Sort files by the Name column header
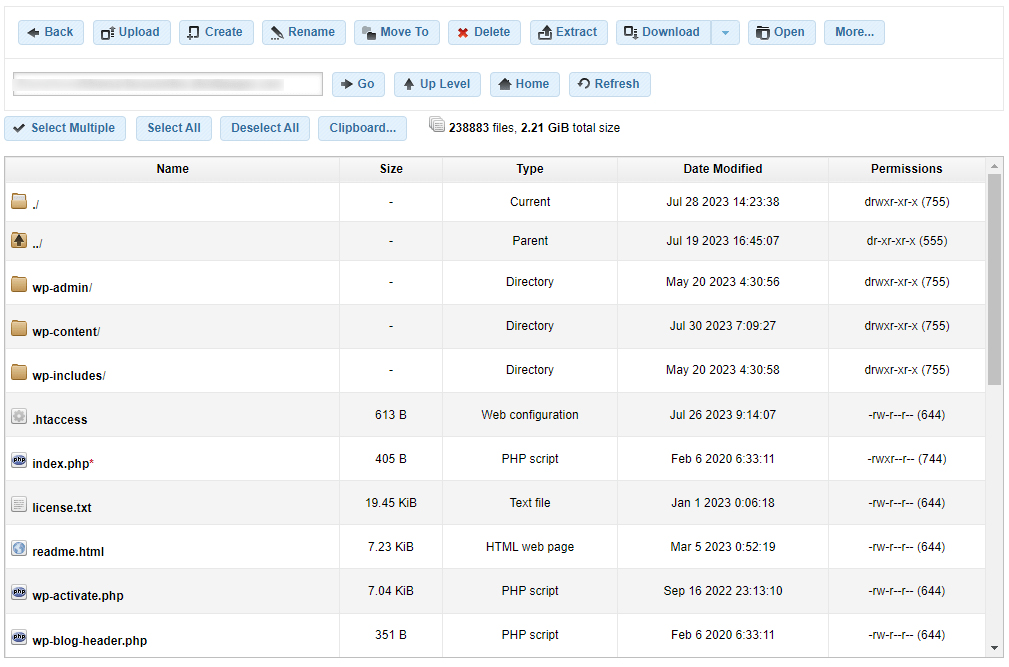 pos(171,169)
